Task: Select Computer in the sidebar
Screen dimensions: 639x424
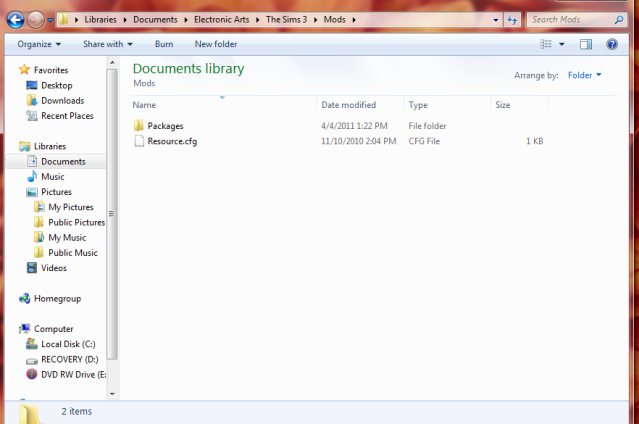Action: click(53, 329)
